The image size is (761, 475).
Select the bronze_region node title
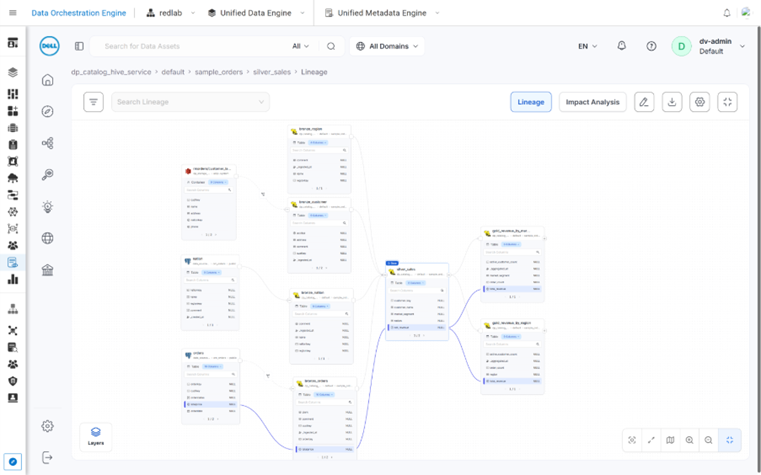pos(310,129)
